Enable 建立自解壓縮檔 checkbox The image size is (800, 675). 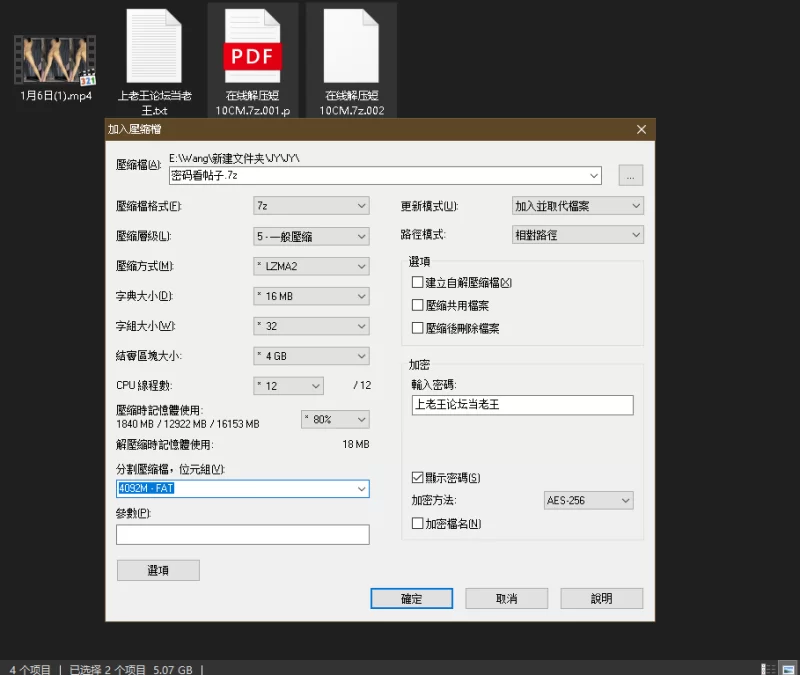[418, 283]
